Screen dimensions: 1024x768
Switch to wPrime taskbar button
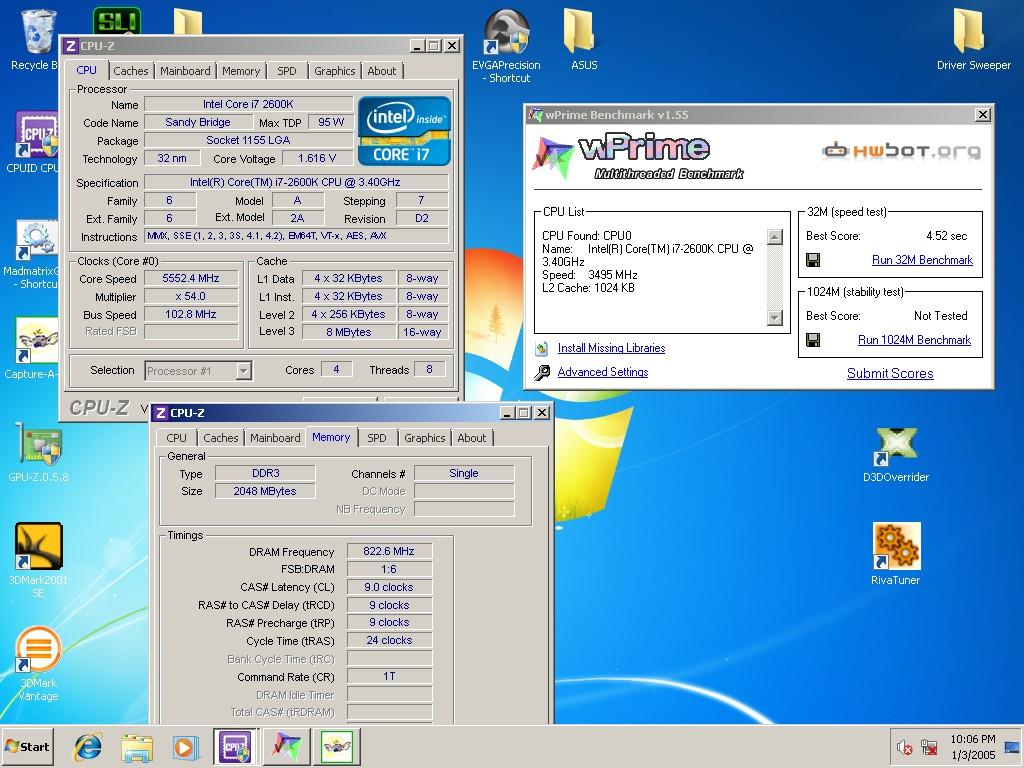tap(285, 746)
